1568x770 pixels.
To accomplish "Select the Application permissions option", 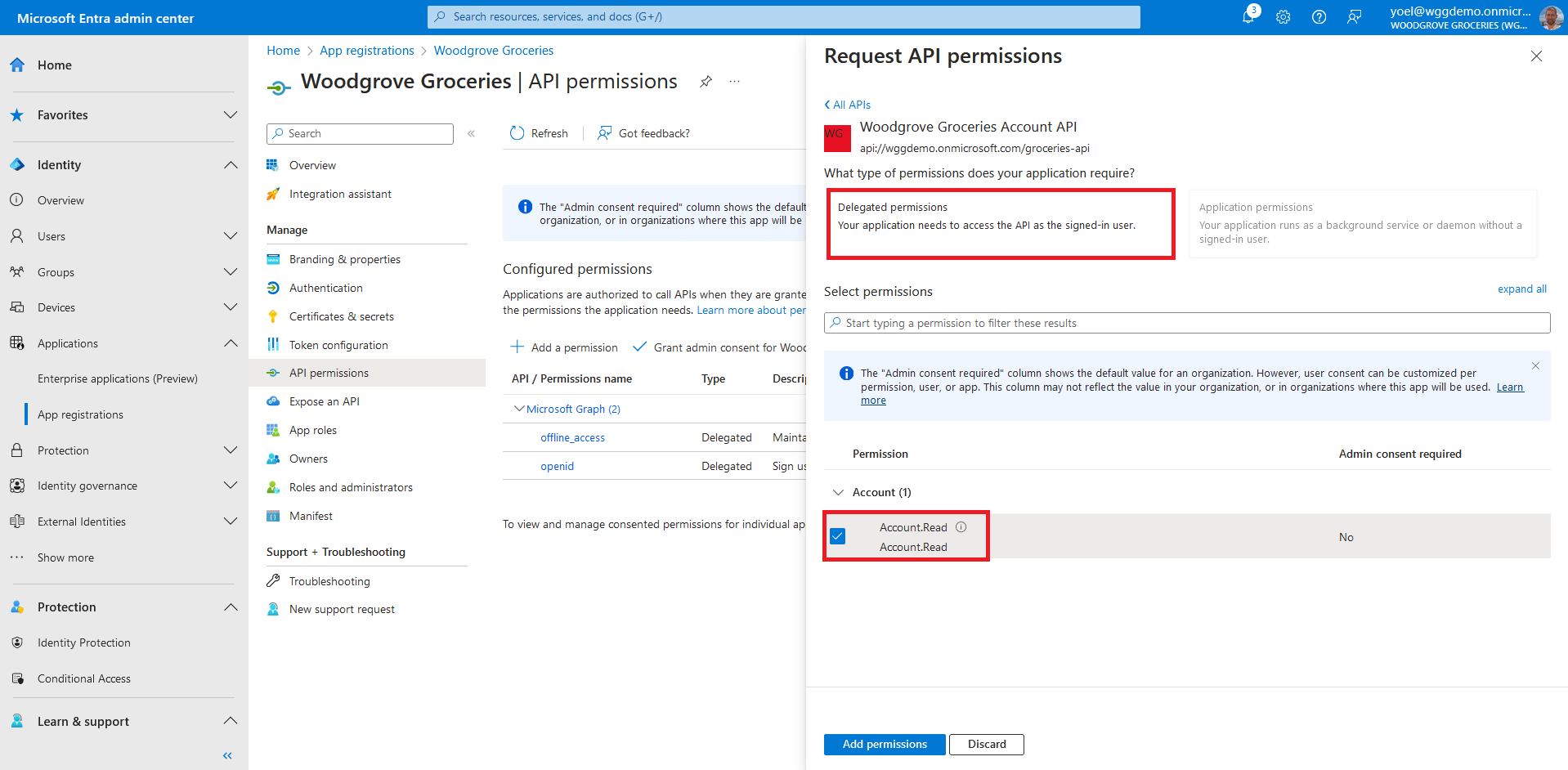I will [x=1362, y=224].
